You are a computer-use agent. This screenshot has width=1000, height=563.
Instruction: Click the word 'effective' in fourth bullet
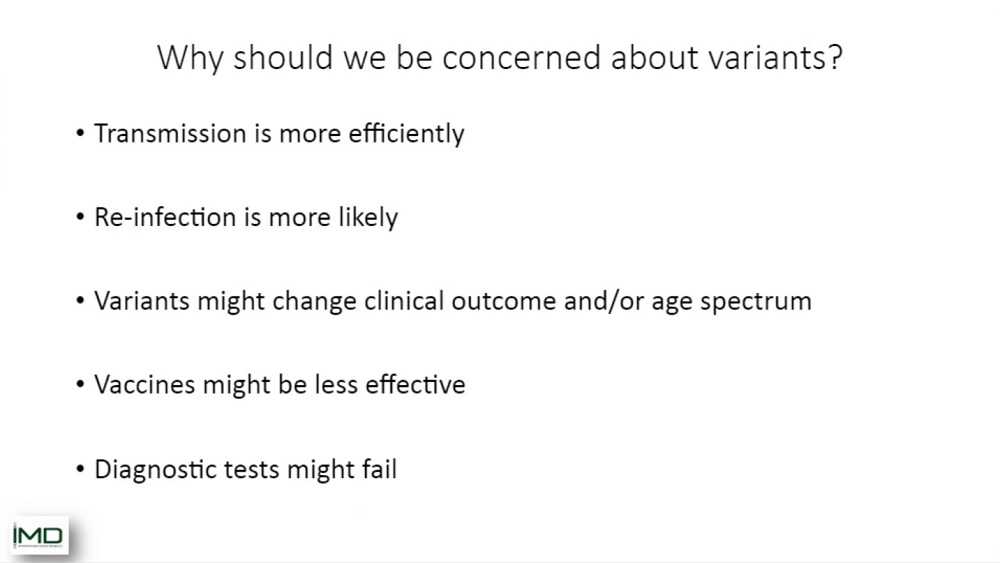[415, 385]
